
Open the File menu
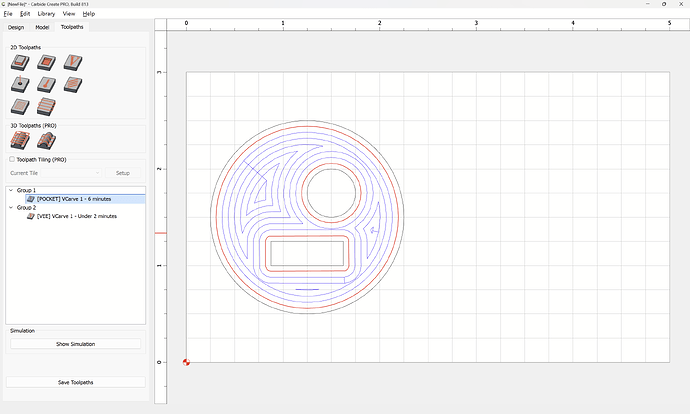click(8, 14)
